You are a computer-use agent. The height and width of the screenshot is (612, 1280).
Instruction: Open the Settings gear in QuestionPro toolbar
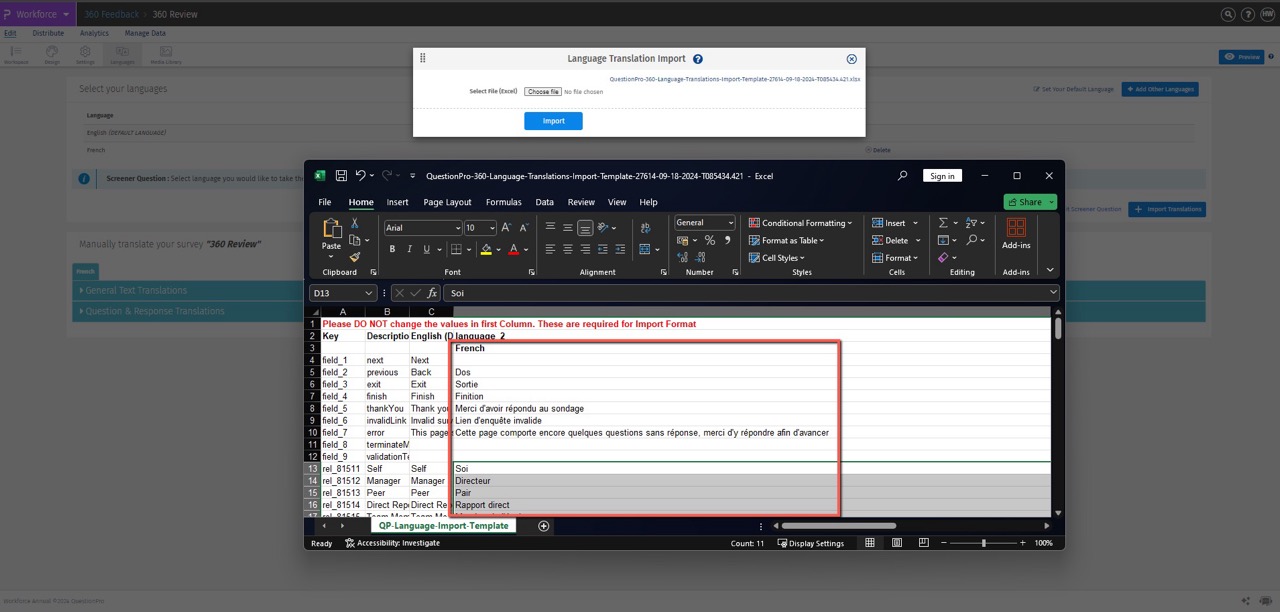click(86, 52)
